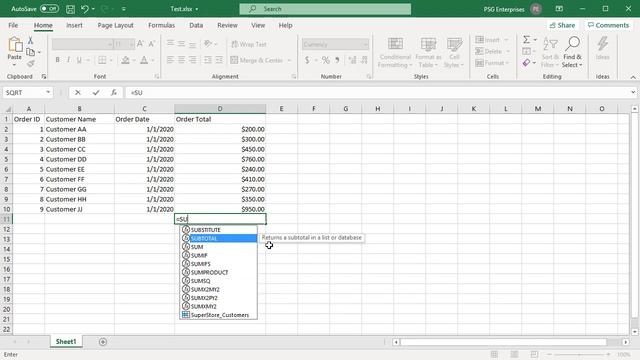Click Merge & Center button
This screenshot has width=640, height=360.
point(257,60)
